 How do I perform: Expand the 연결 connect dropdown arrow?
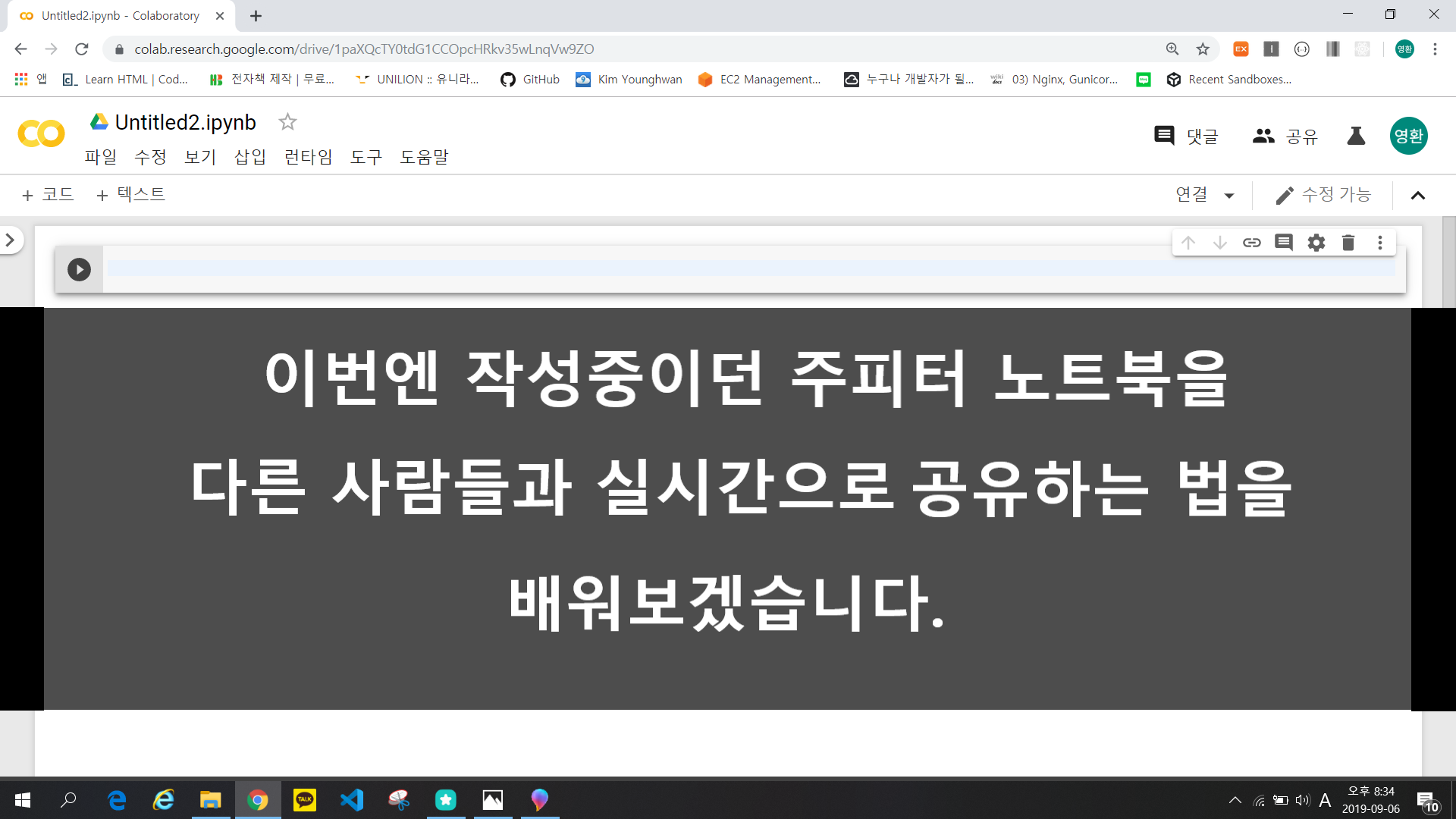(1229, 196)
